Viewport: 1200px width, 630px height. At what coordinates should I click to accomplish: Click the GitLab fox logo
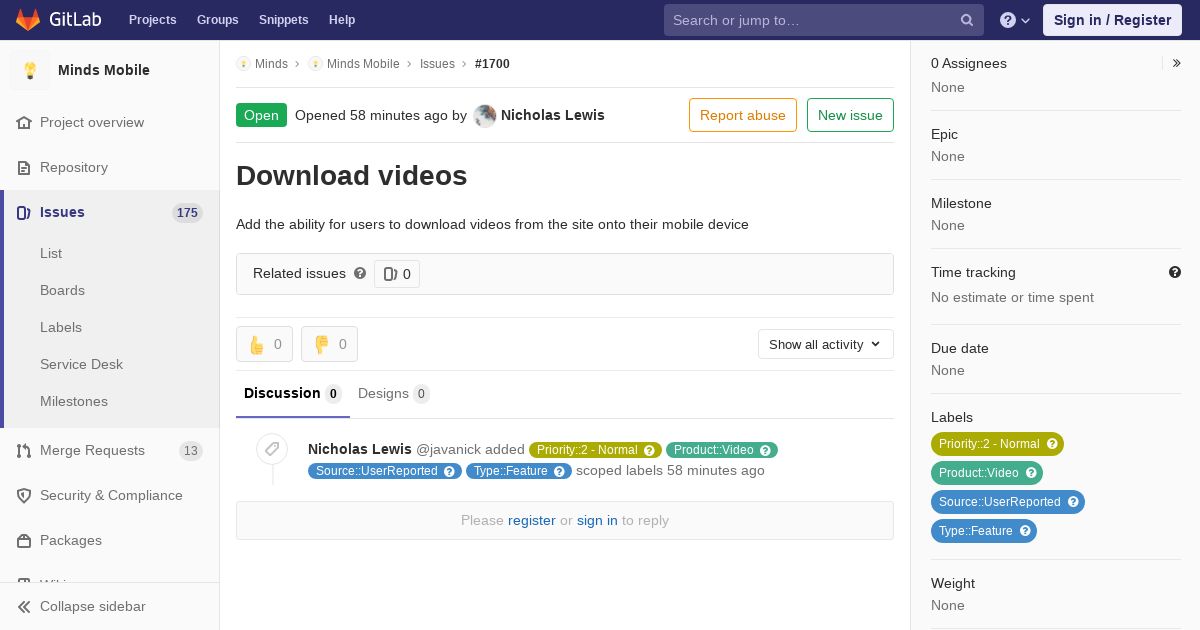(x=28, y=19)
